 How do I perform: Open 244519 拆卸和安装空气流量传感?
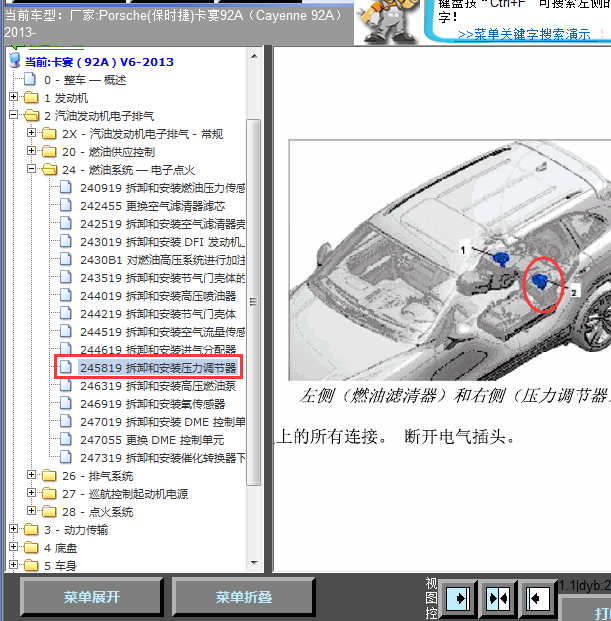point(162,332)
